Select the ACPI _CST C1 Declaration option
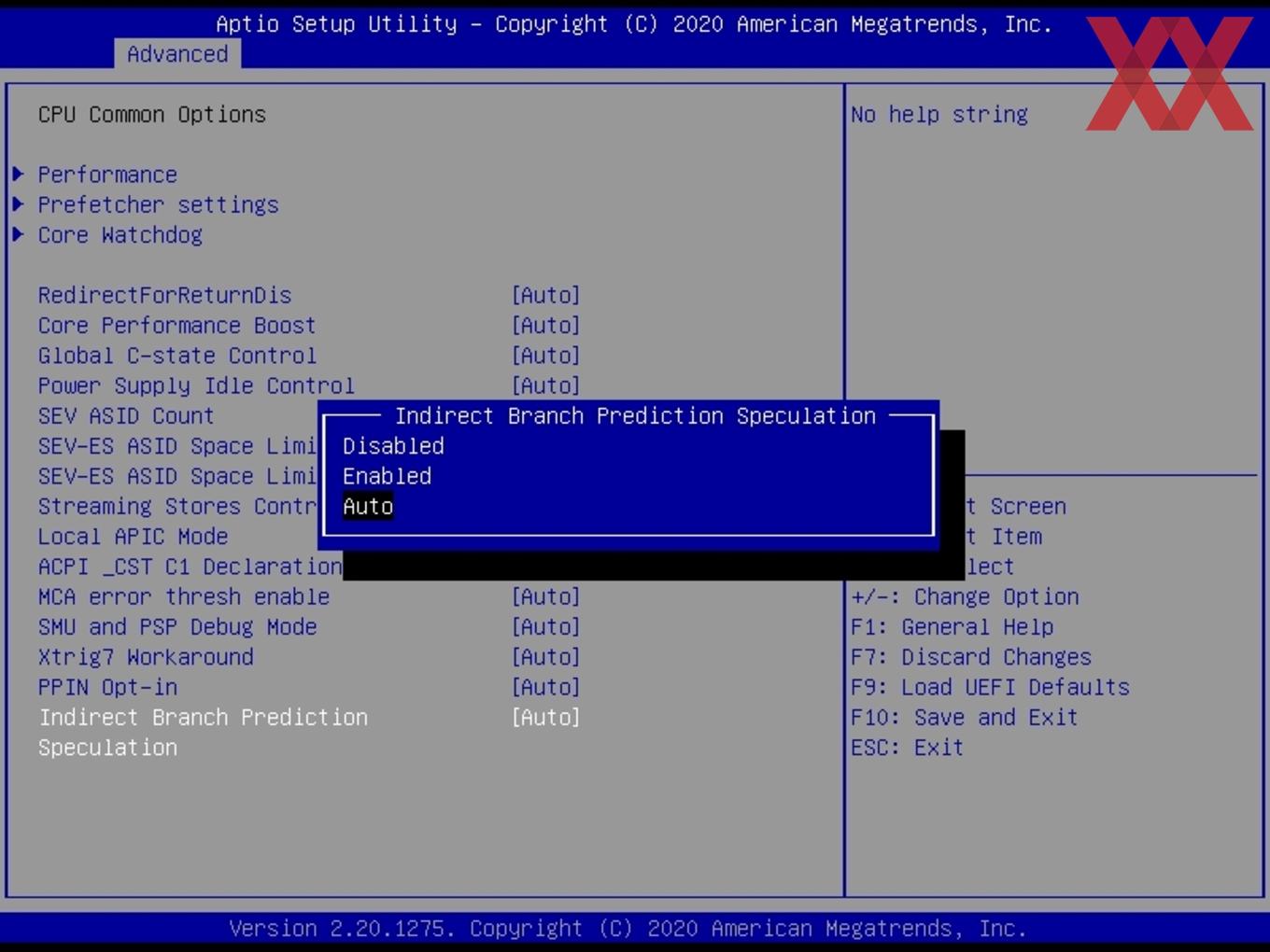The width and height of the screenshot is (1270, 952). coord(190,567)
